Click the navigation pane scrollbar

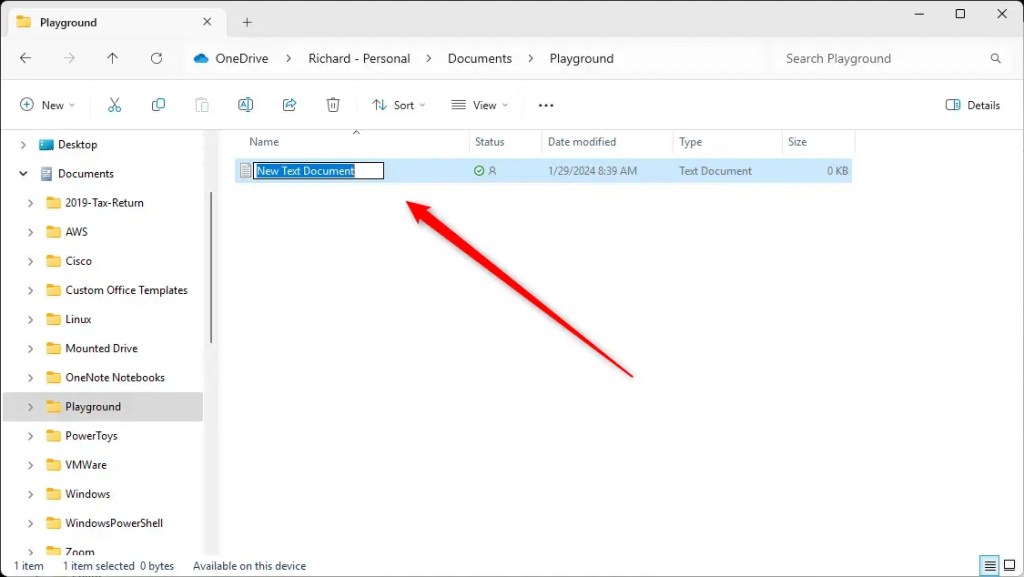click(211, 268)
